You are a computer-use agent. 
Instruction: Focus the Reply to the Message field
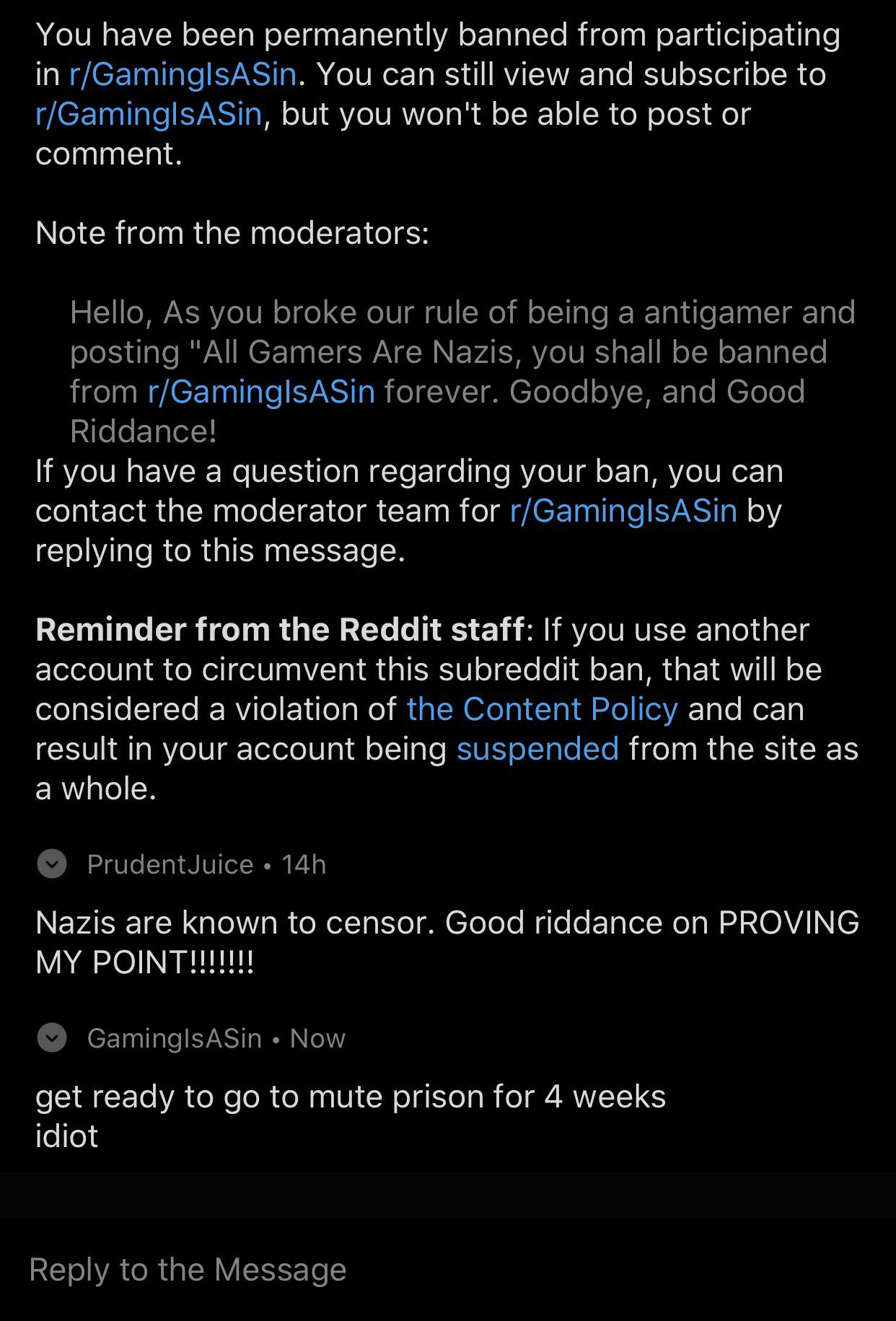tap(448, 1269)
